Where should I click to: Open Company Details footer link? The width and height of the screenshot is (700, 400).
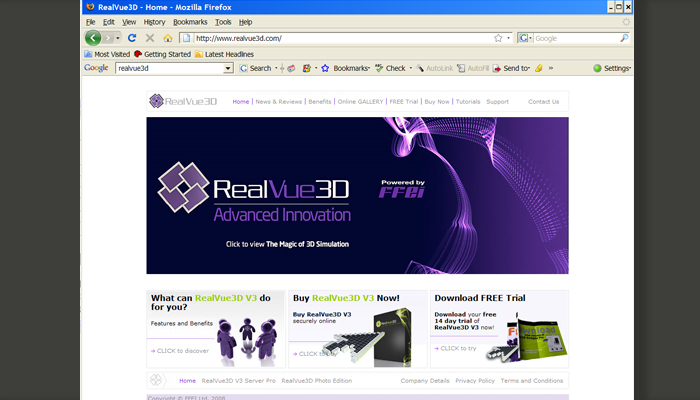(x=425, y=381)
